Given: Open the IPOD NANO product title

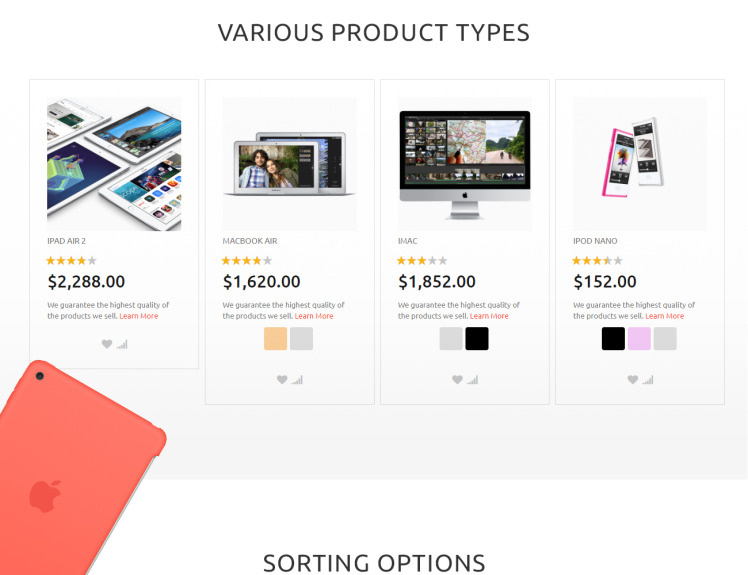Looking at the screenshot, I should pyautogui.click(x=595, y=241).
